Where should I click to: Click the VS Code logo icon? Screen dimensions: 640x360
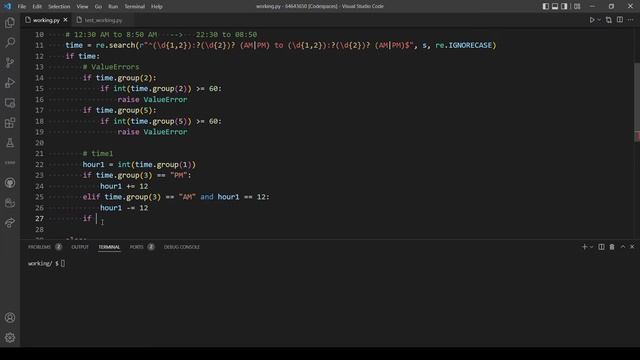(x=7, y=6)
